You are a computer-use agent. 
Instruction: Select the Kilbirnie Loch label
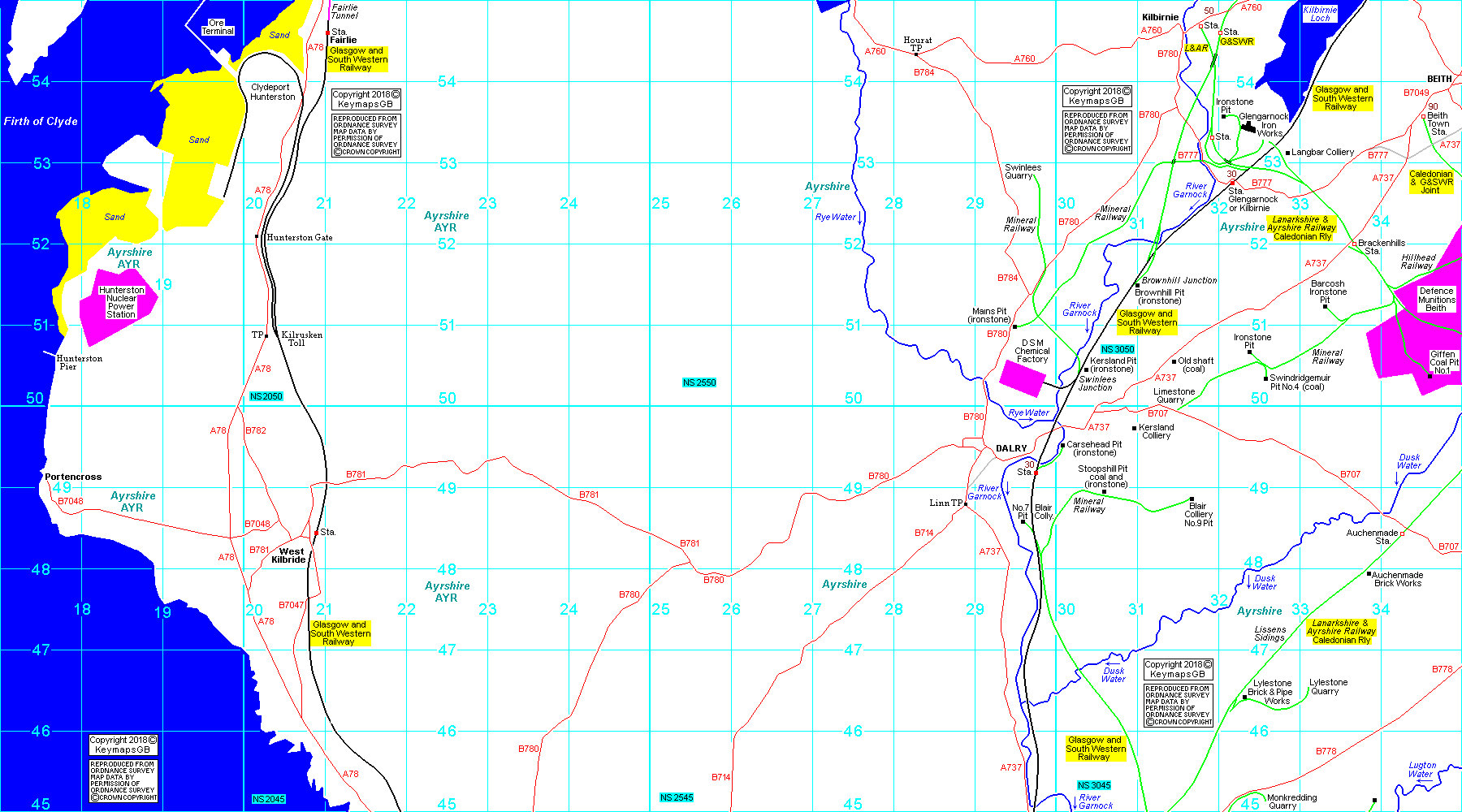tap(1320, 14)
